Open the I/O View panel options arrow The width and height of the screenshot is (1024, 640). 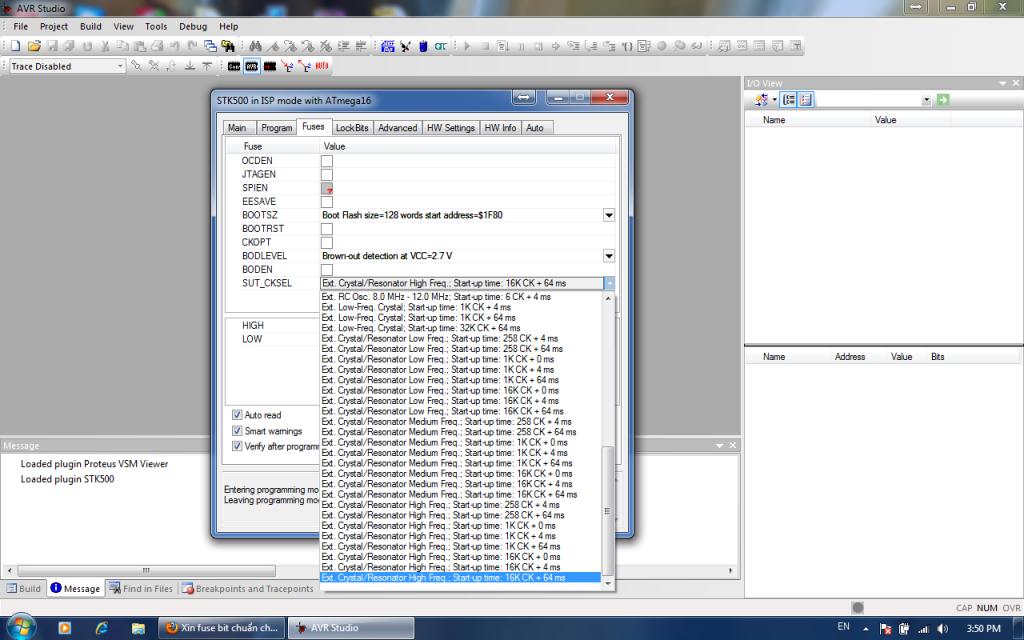pos(1002,83)
